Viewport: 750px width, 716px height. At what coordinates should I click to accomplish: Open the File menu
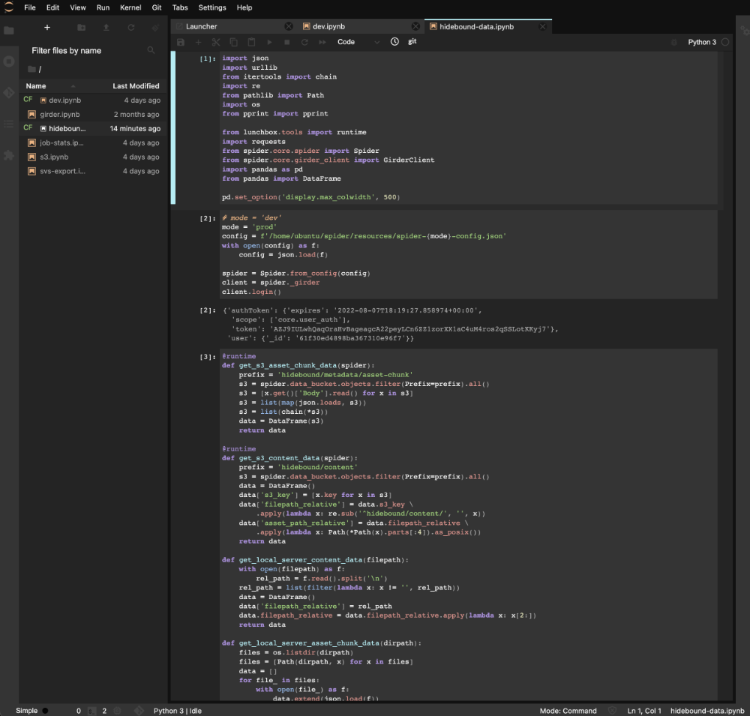pos(30,8)
